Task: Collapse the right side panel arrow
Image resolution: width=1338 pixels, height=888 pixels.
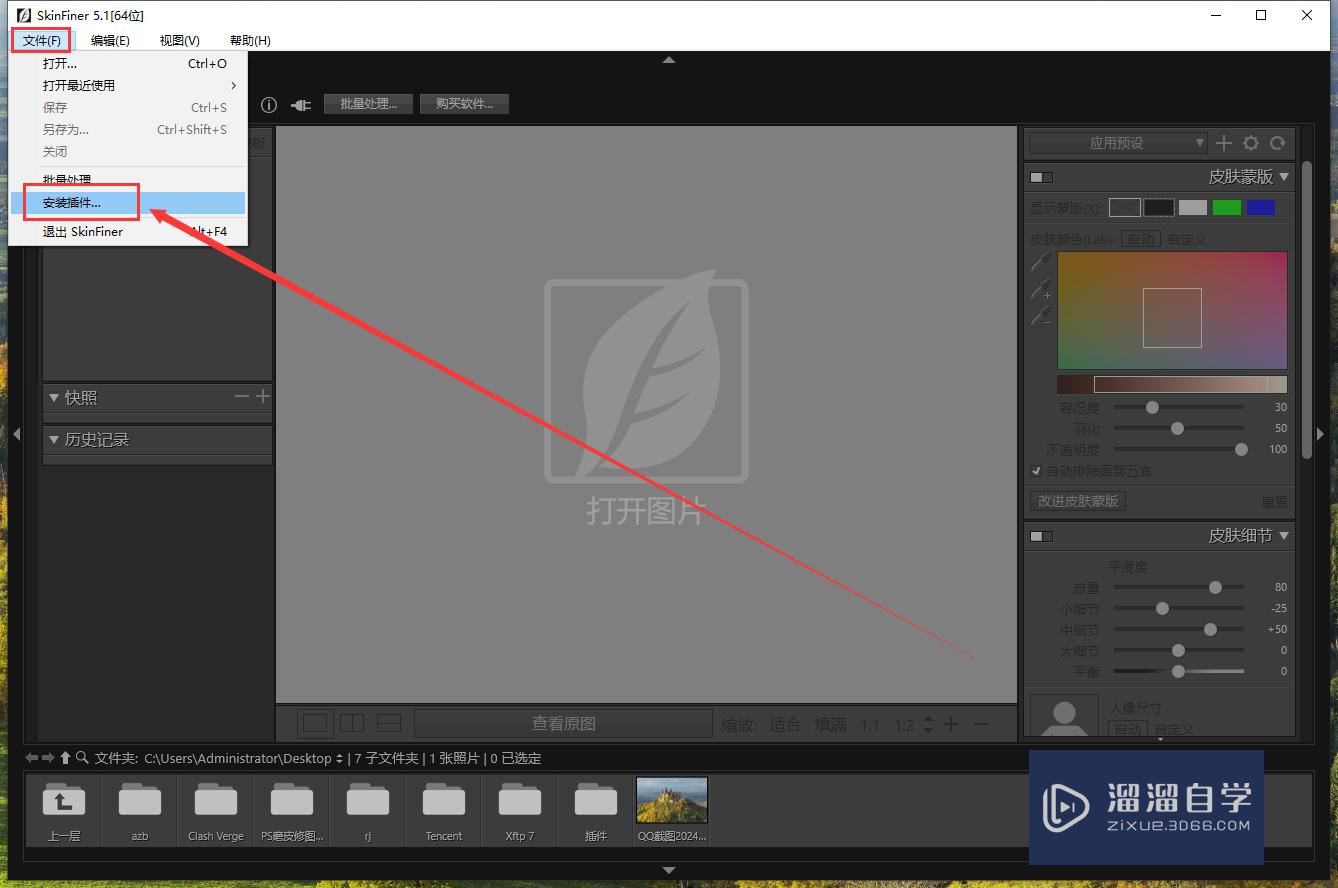Action: 1320,434
